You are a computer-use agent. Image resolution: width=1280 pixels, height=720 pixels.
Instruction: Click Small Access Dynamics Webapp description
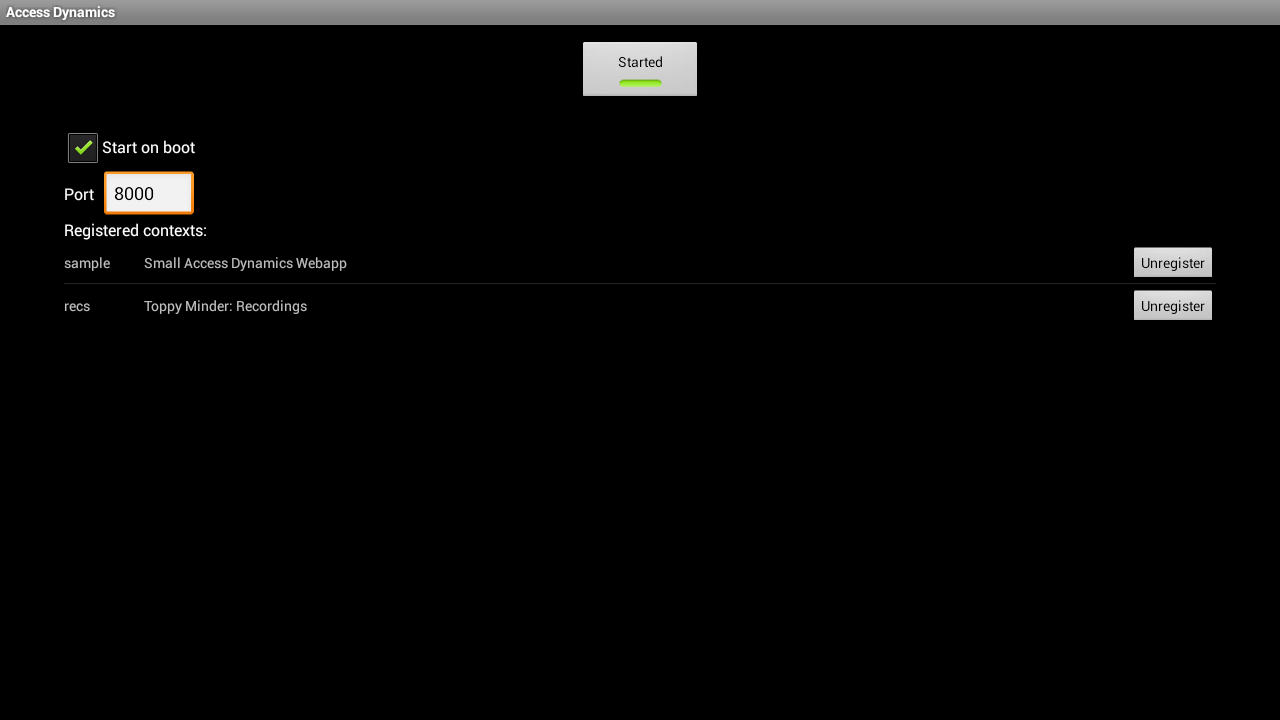[245, 263]
